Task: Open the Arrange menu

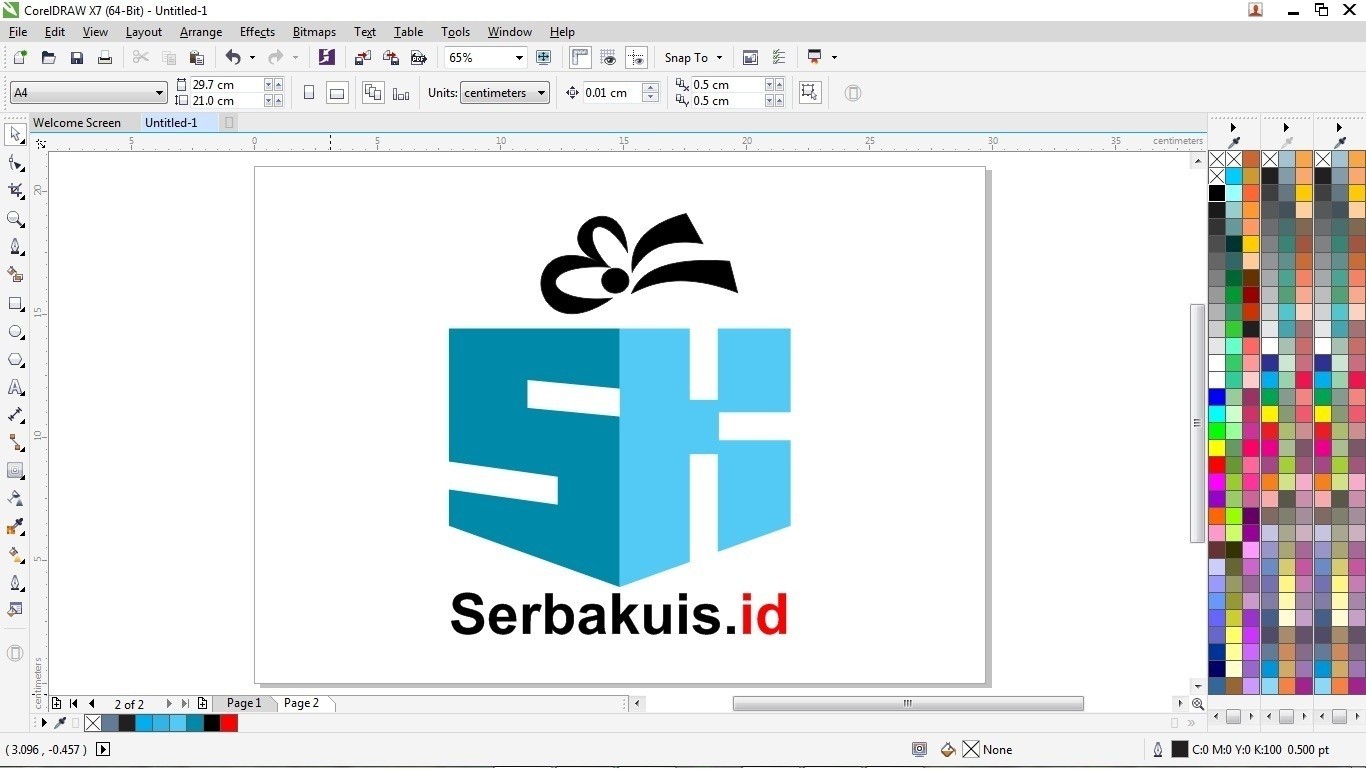Action: (x=201, y=32)
